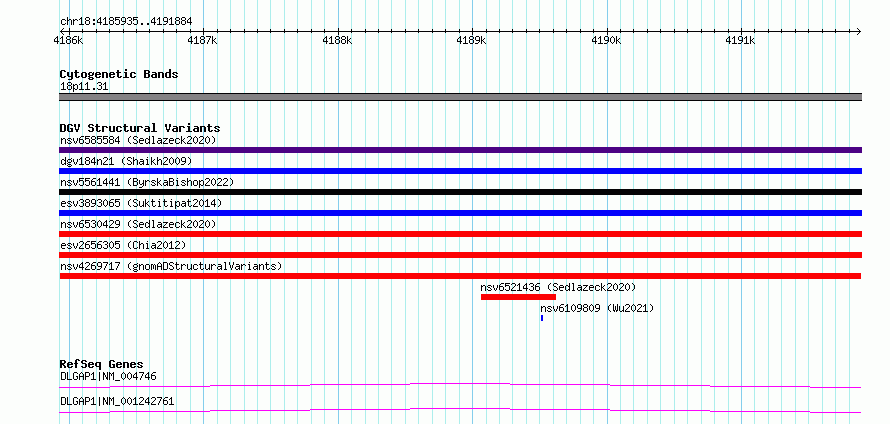Select the magenta DLGAP1 NM_004746 transcript line
The width and height of the screenshot is (890, 424).
460,385
